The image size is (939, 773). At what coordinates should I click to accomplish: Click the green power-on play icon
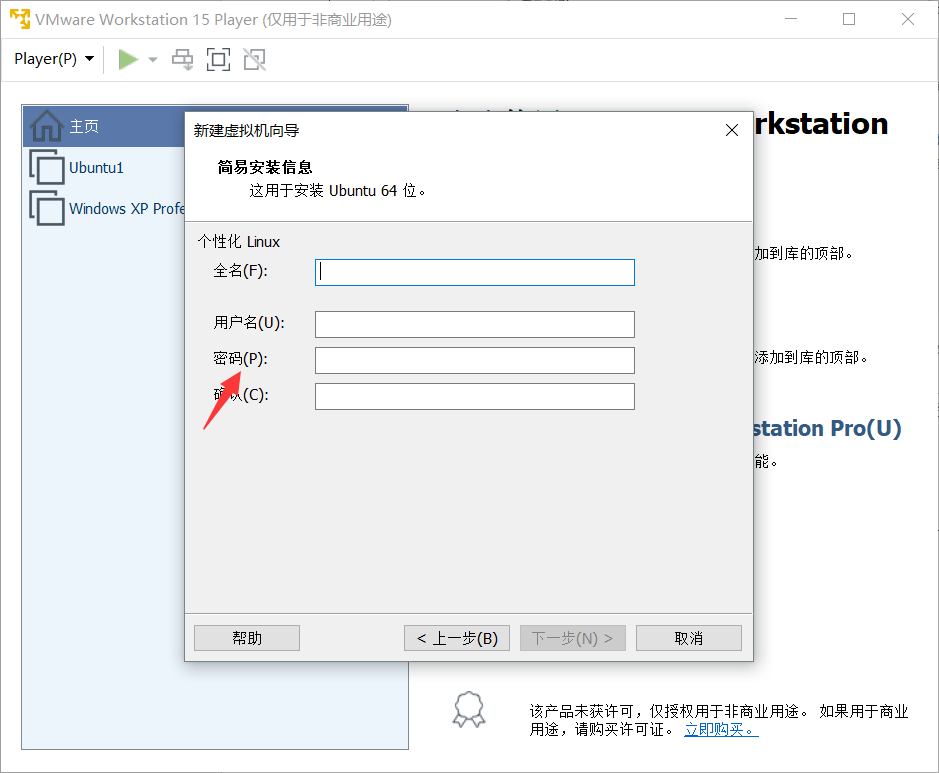128,59
